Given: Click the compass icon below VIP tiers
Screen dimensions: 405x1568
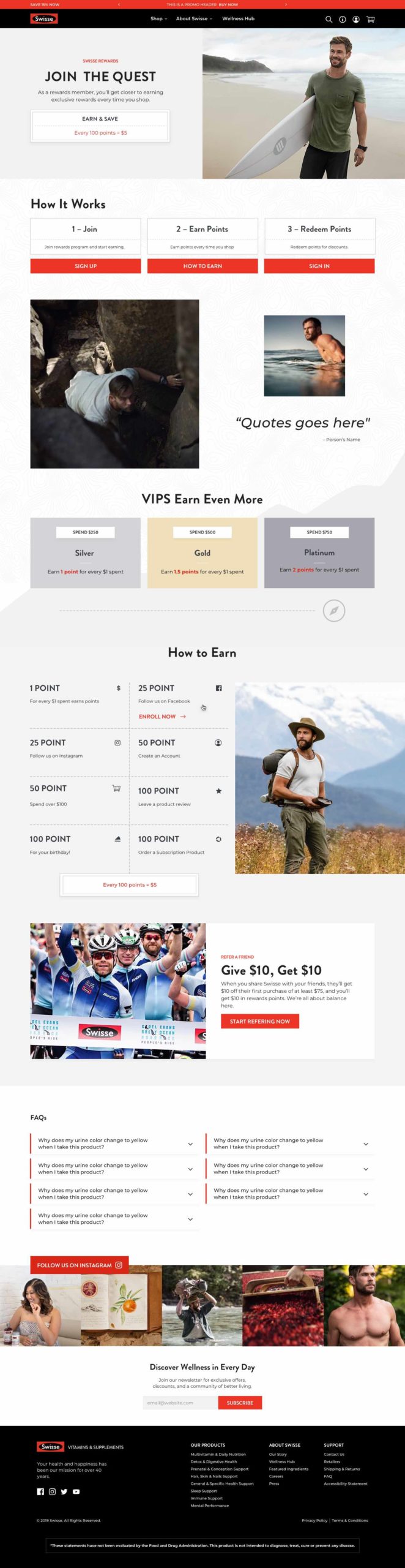Looking at the screenshot, I should click(x=334, y=611).
